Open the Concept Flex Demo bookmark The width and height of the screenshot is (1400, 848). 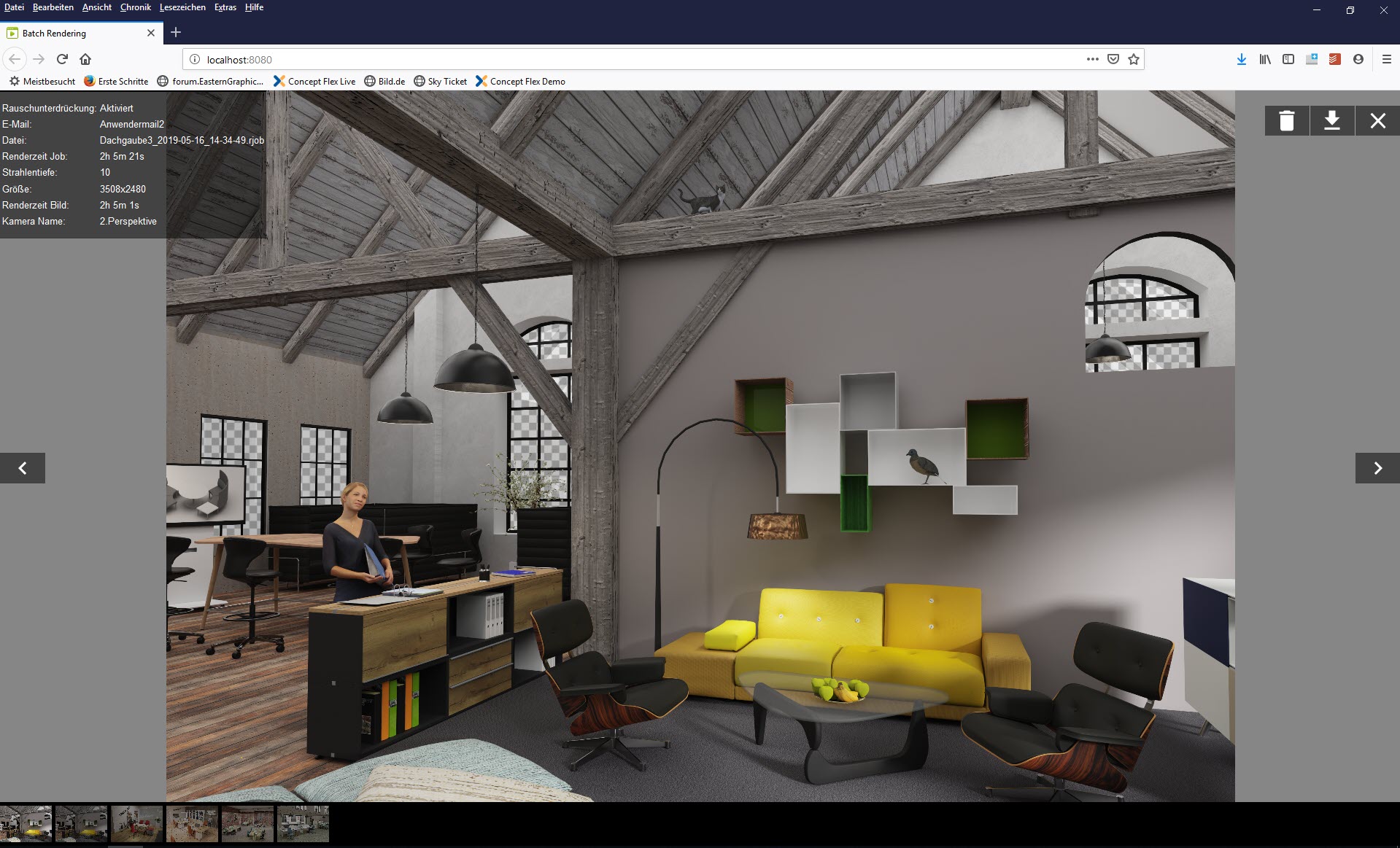pos(520,81)
